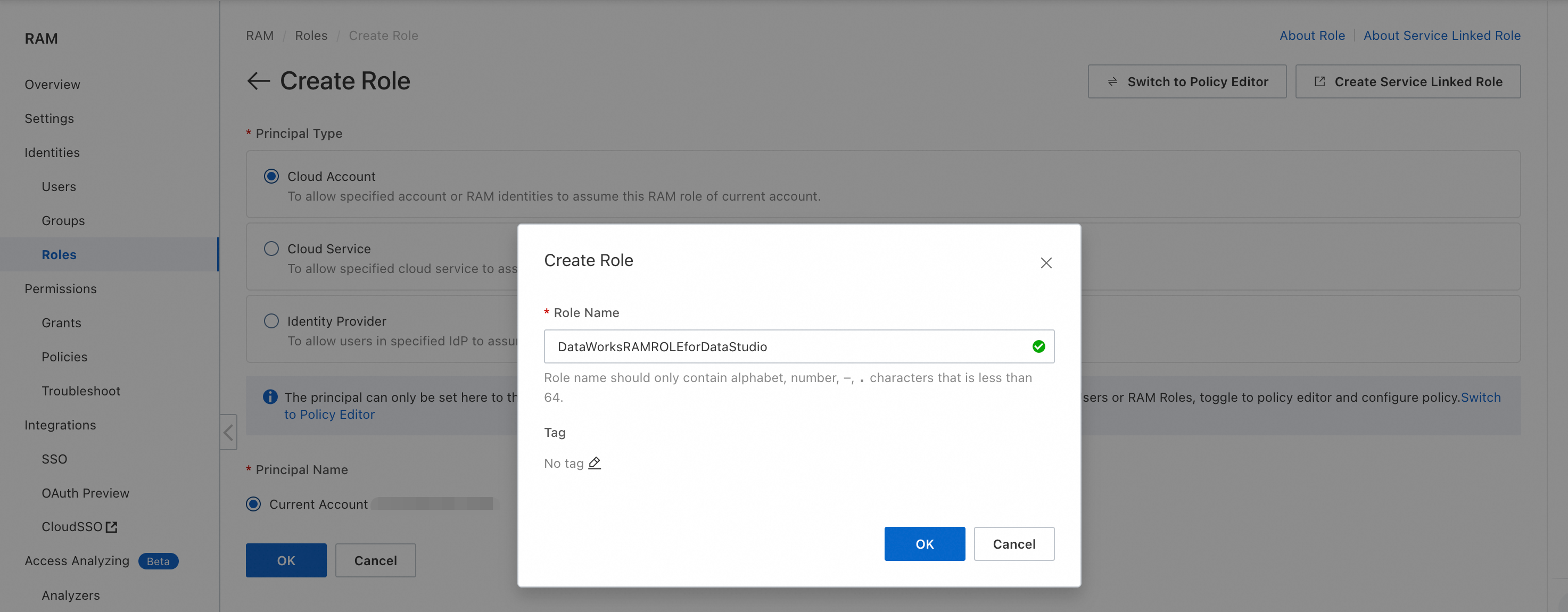Choose the Identity Provider radio option
This screenshot has width=1568, height=612.
[x=271, y=321]
